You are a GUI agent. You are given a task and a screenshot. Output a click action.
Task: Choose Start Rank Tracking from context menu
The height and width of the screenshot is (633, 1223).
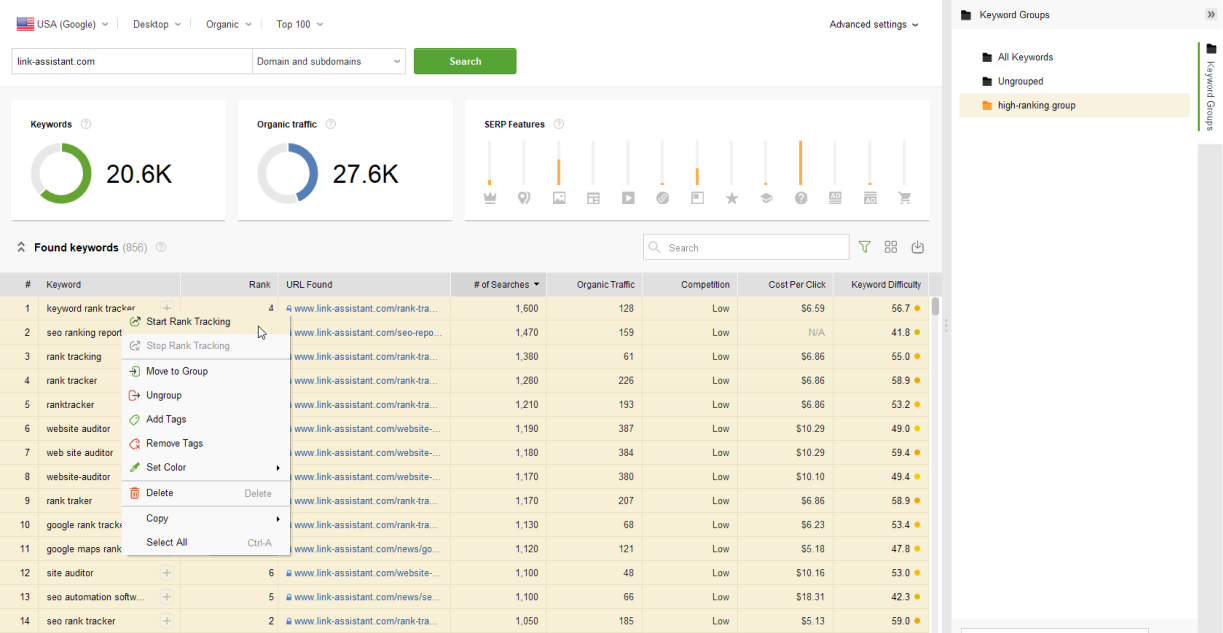coord(206,322)
